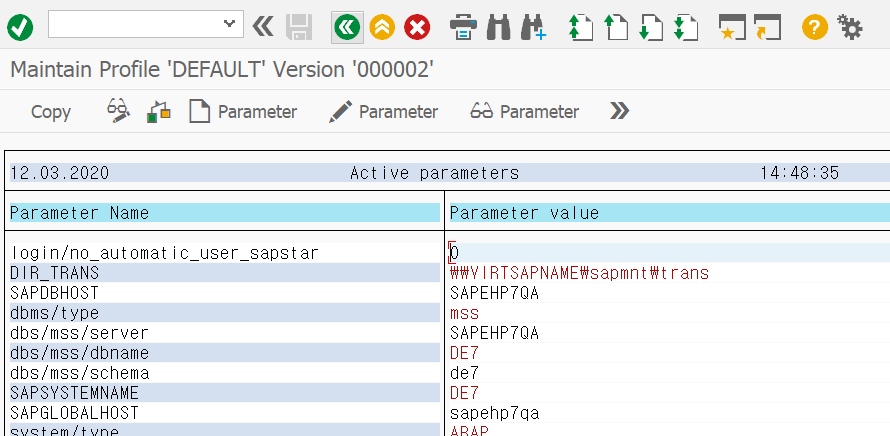Image resolution: width=890 pixels, height=436 pixels.
Task: Click the Save floppy disk icon
Action: click(x=299, y=27)
